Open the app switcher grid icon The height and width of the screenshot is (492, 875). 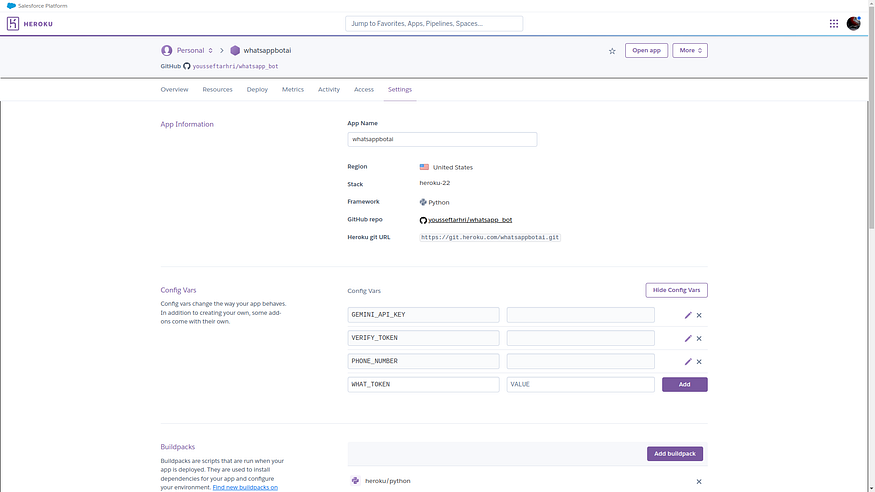point(834,23)
